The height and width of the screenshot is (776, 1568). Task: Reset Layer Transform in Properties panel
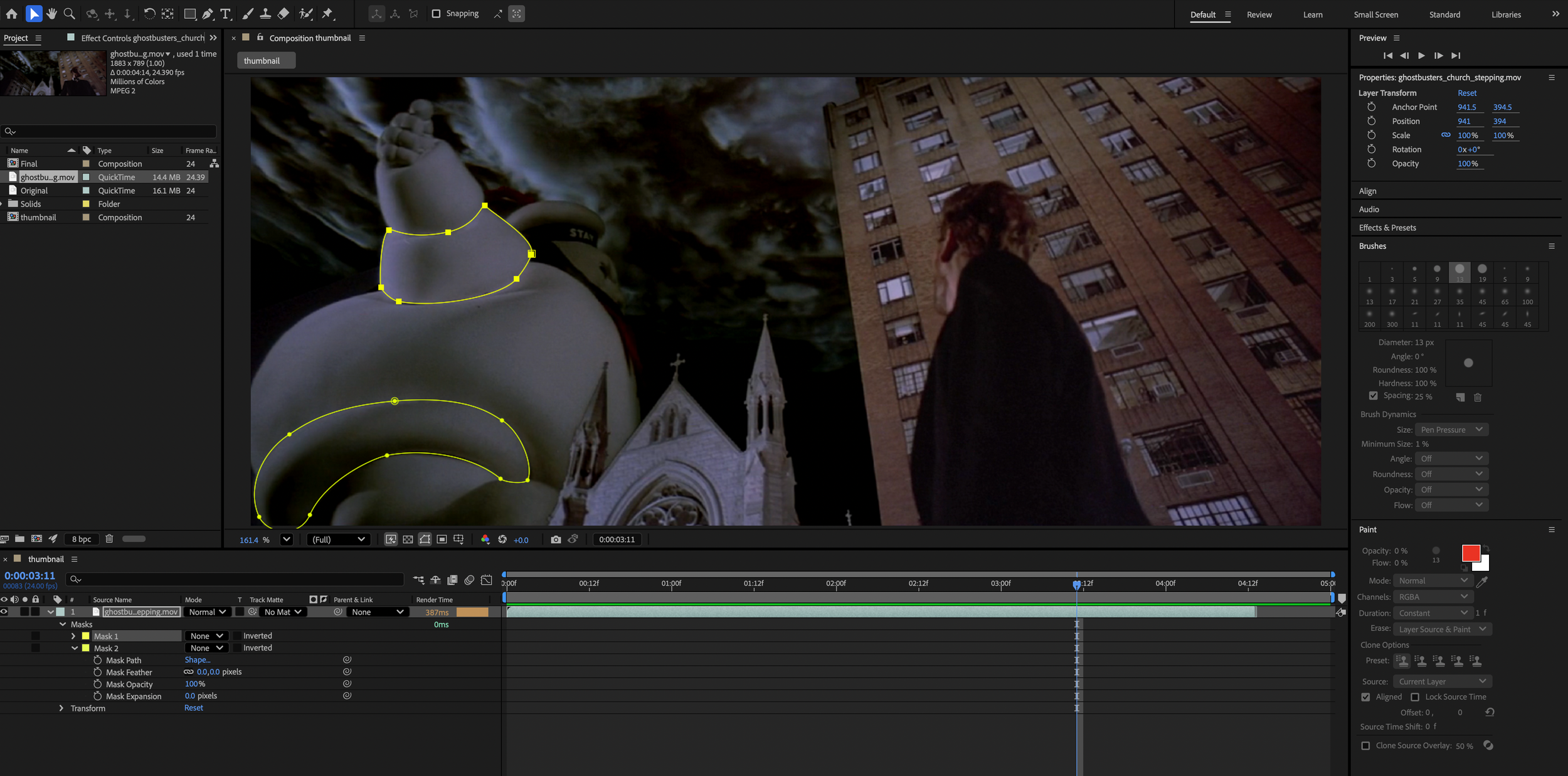tap(1467, 93)
